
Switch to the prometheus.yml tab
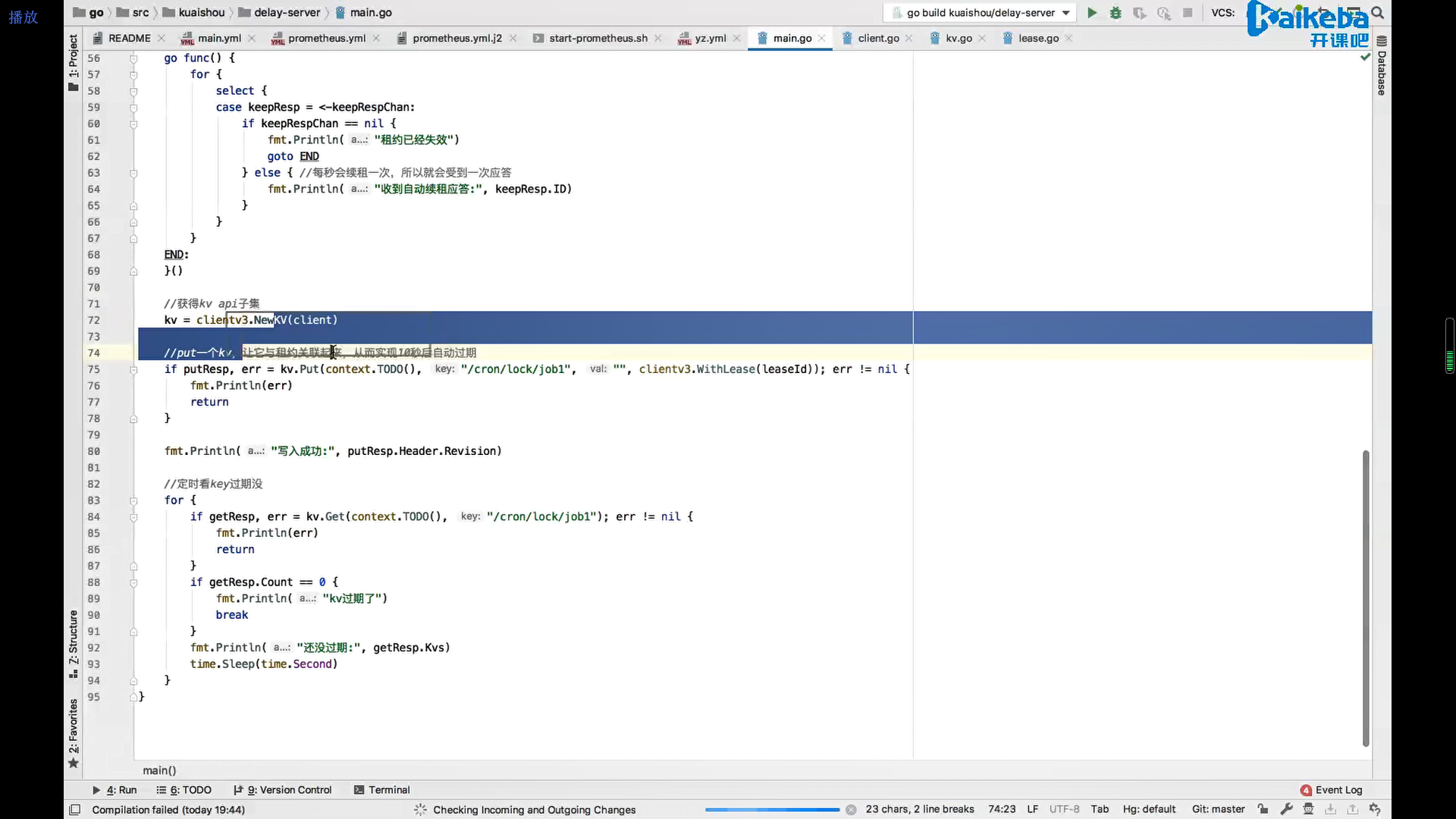tap(326, 38)
